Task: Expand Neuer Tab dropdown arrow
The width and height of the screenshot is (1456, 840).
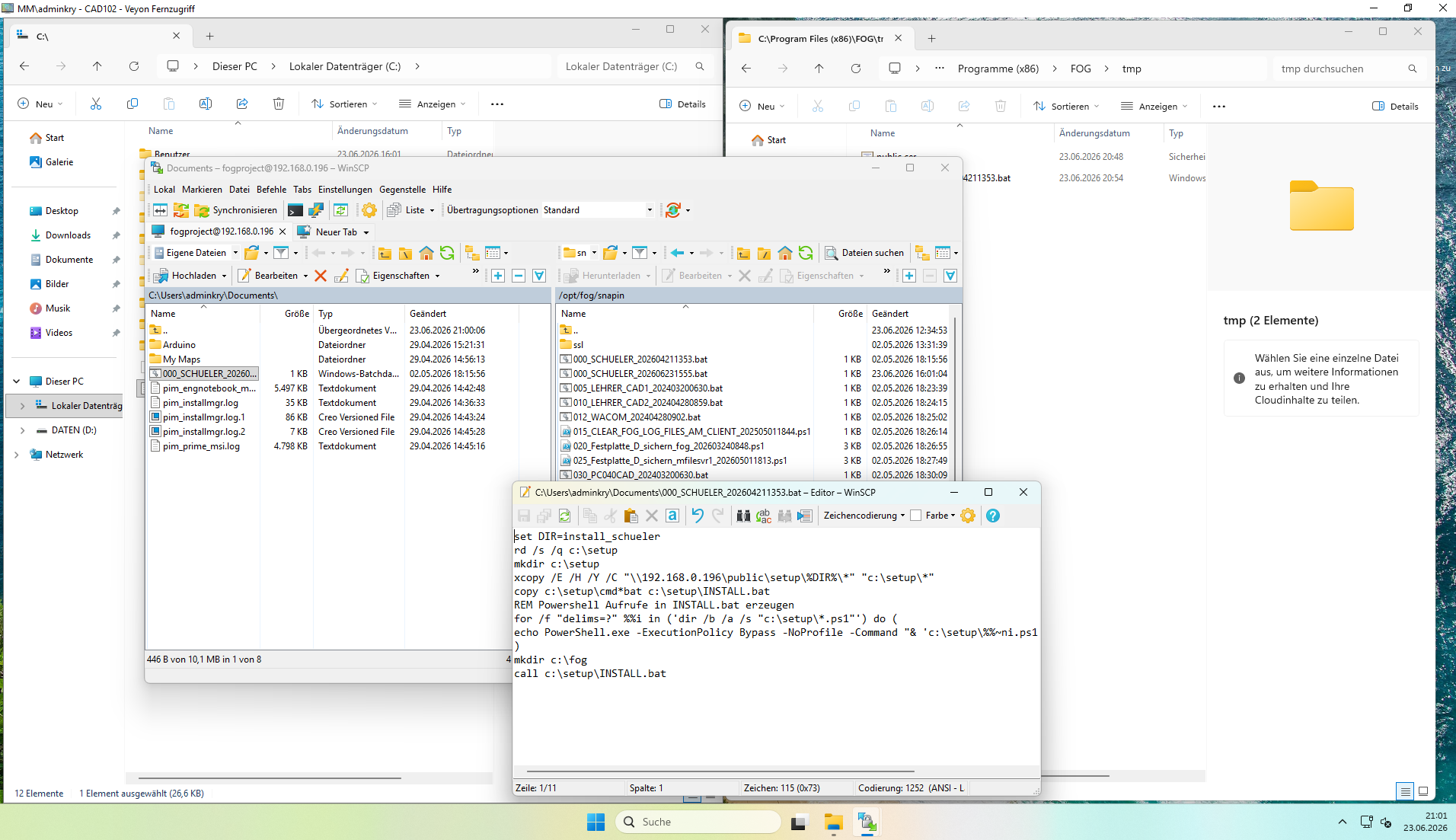Action: click(x=366, y=232)
